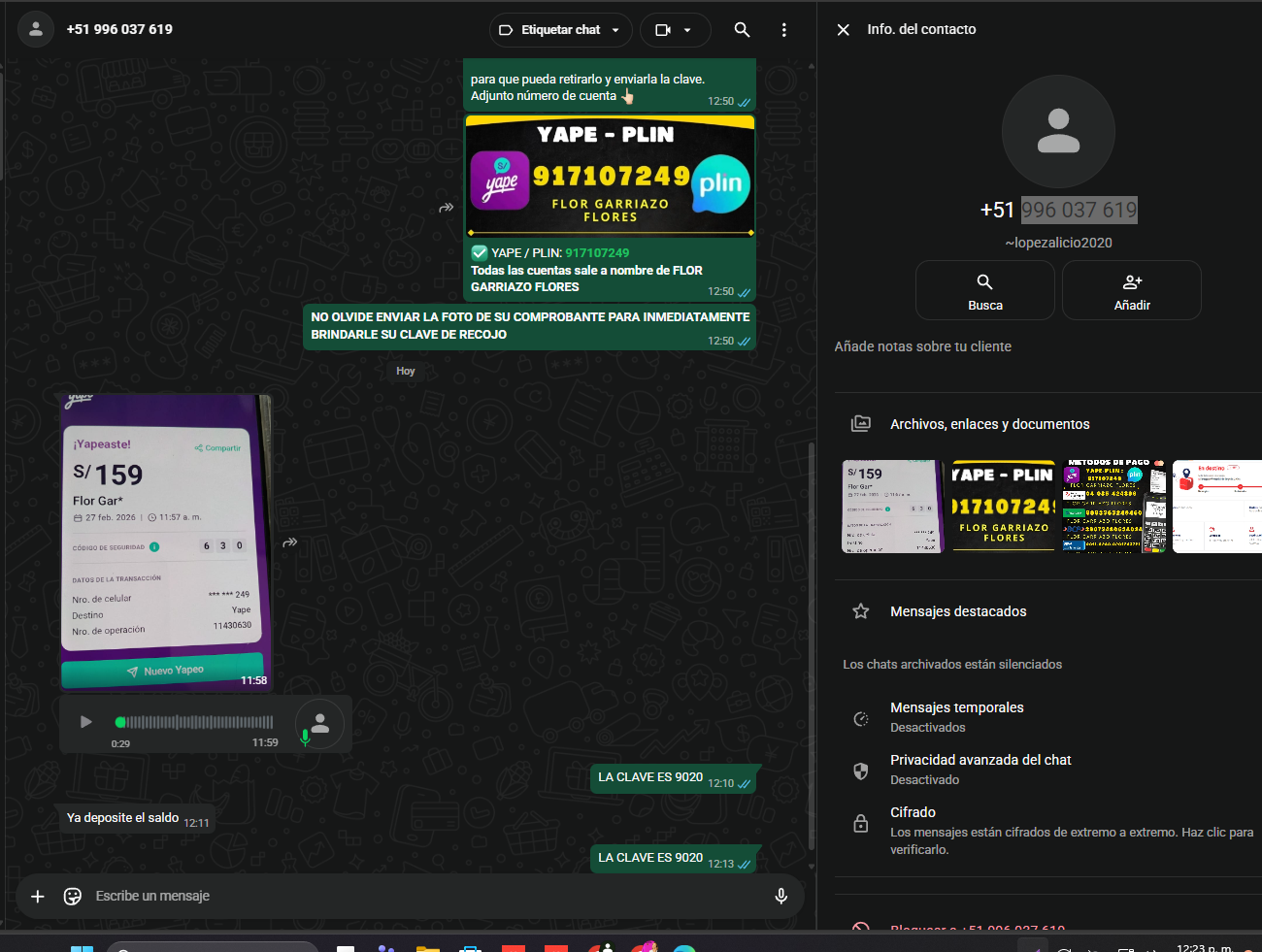Open Archivos, enlaces y documentos section
This screenshot has height=952, width=1262.
(x=989, y=424)
